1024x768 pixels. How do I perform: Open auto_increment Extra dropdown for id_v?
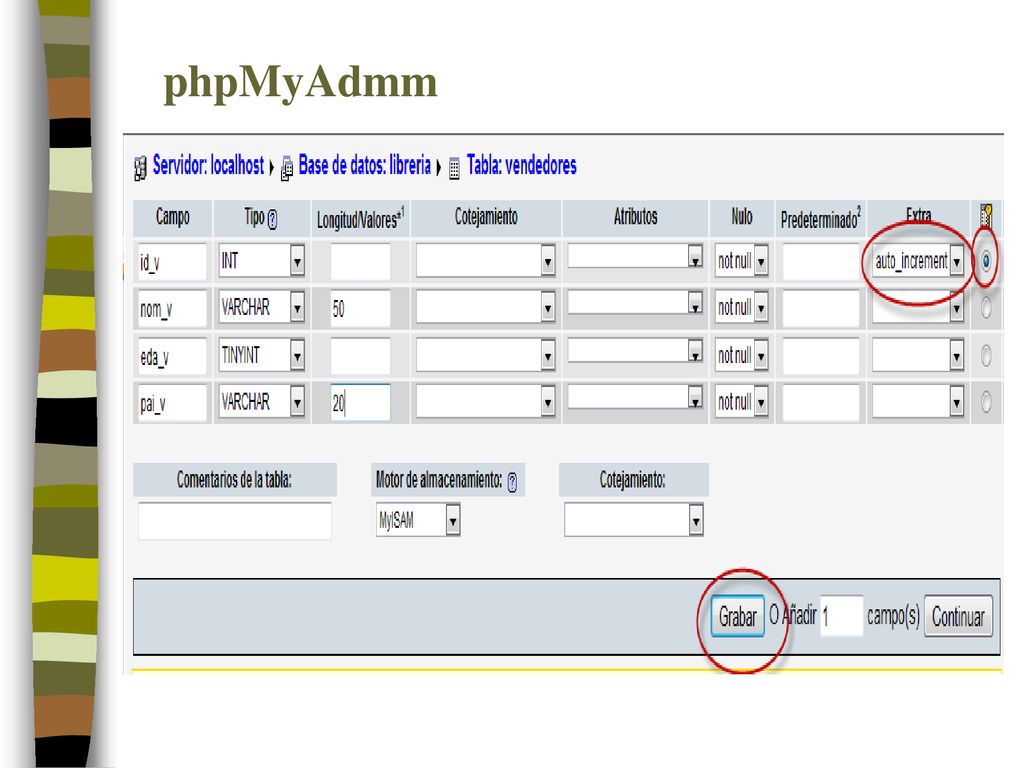tap(918, 261)
